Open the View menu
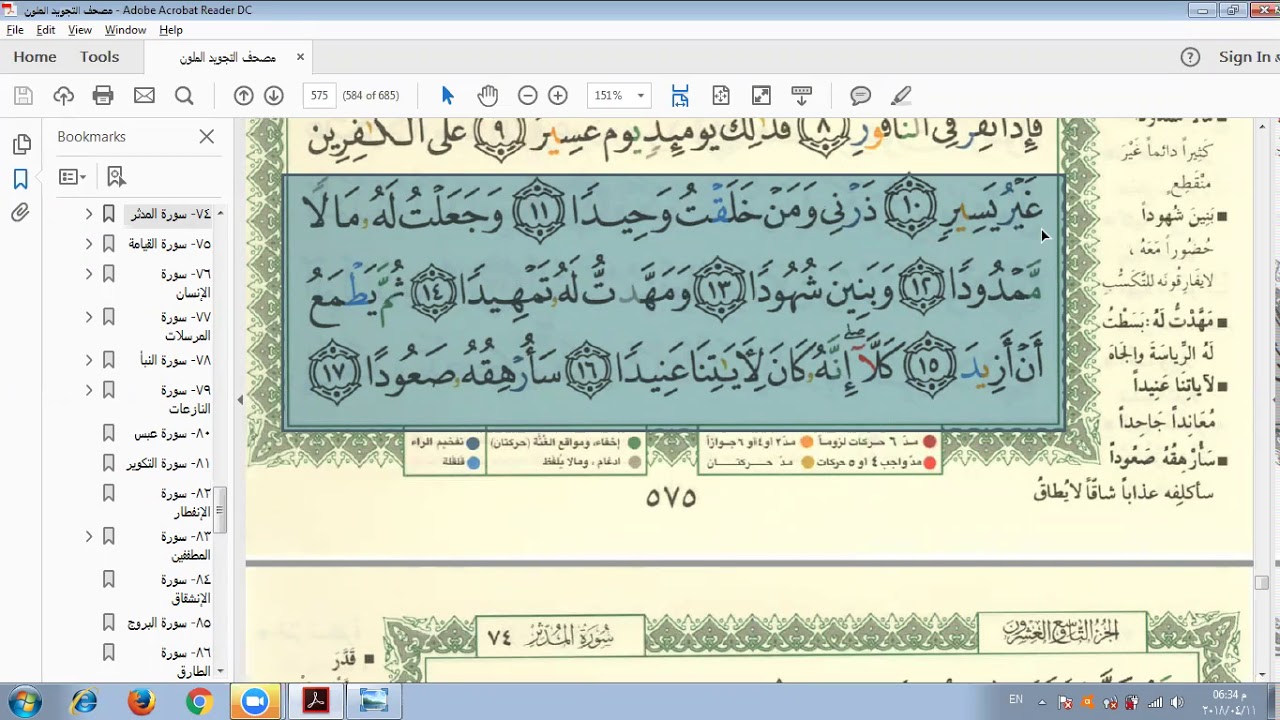 [x=80, y=30]
